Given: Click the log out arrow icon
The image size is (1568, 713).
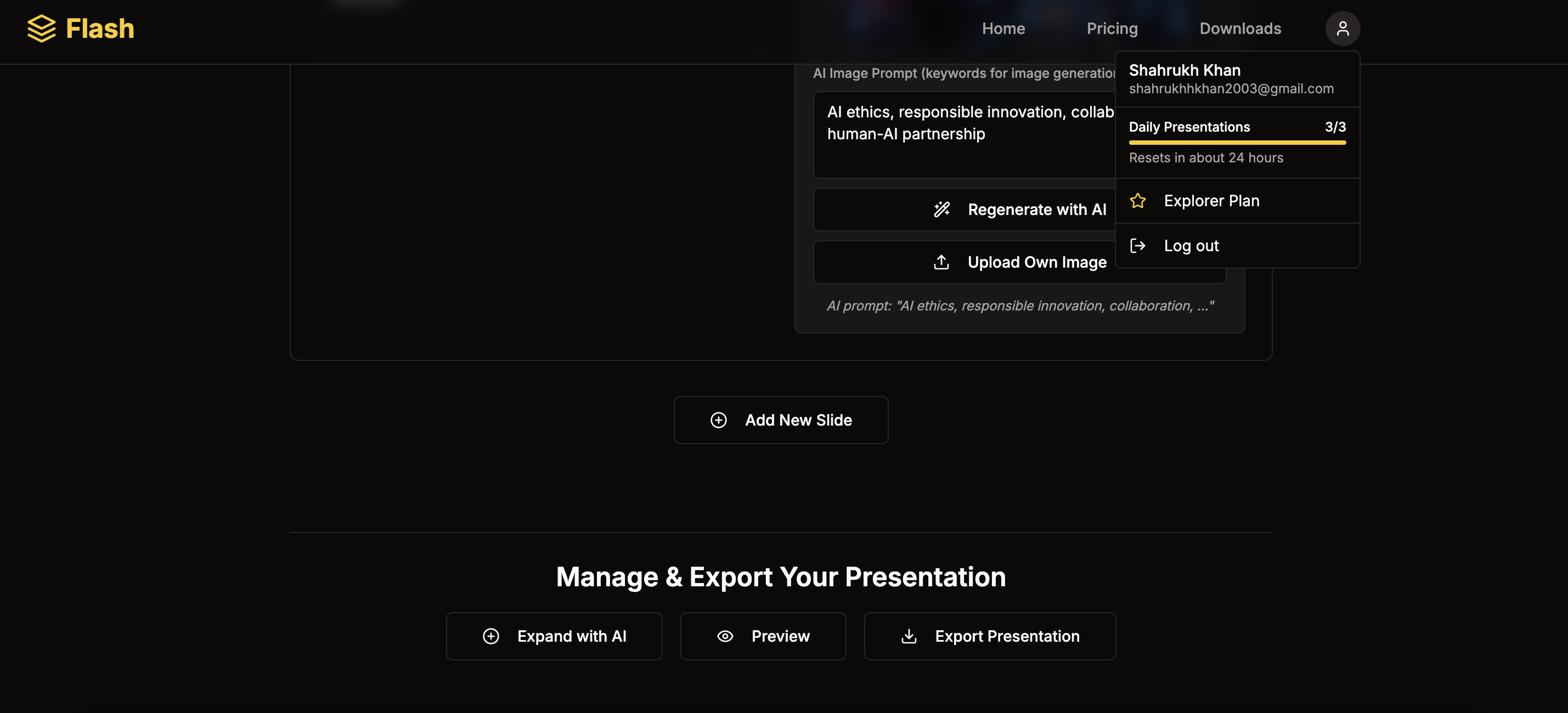Looking at the screenshot, I should pyautogui.click(x=1138, y=246).
